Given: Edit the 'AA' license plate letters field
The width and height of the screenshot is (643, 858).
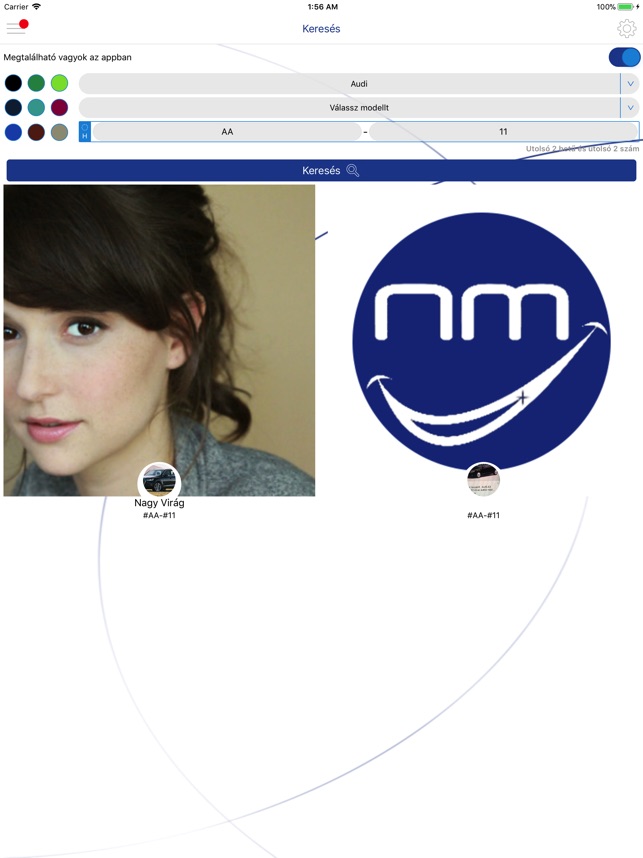Looking at the screenshot, I should point(227,131).
